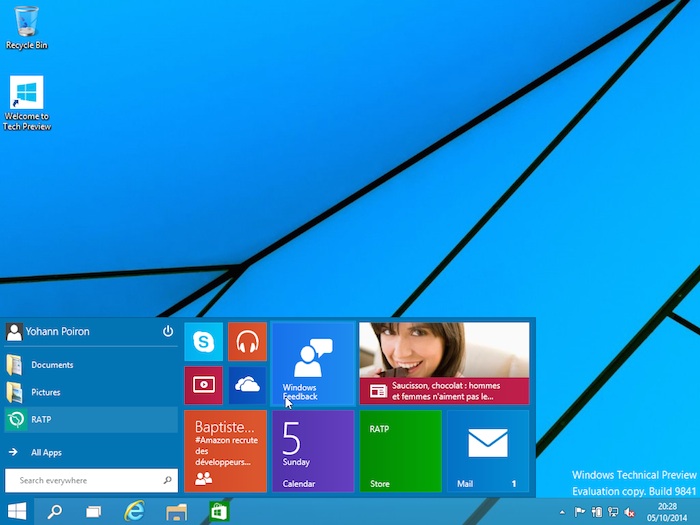Image resolution: width=700 pixels, height=525 pixels.
Task: Open the Yohann Poiron user account menu
Action: (58, 332)
